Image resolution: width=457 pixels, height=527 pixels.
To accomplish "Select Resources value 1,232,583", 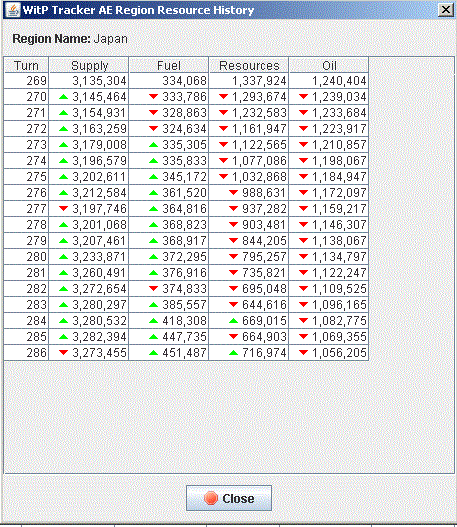I will (259, 113).
